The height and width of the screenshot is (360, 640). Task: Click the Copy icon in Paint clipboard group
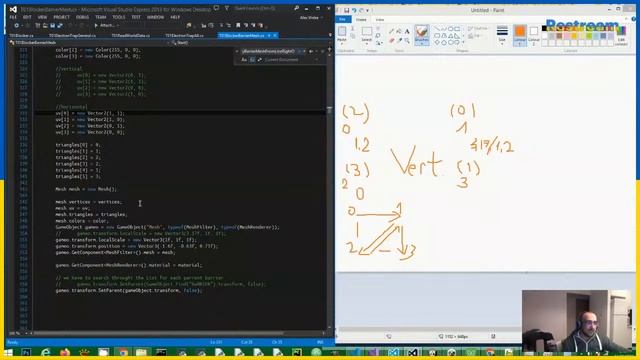click(x=352, y=36)
